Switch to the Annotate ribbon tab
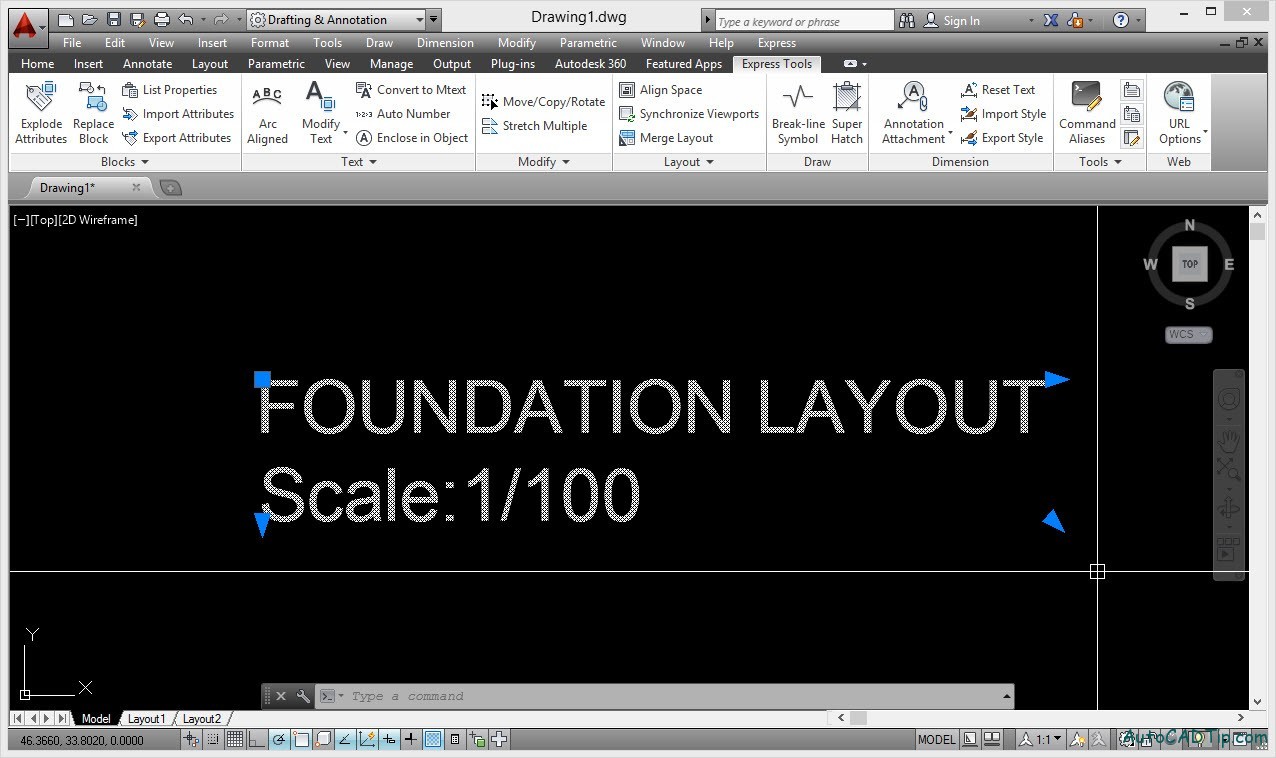 pyautogui.click(x=147, y=64)
